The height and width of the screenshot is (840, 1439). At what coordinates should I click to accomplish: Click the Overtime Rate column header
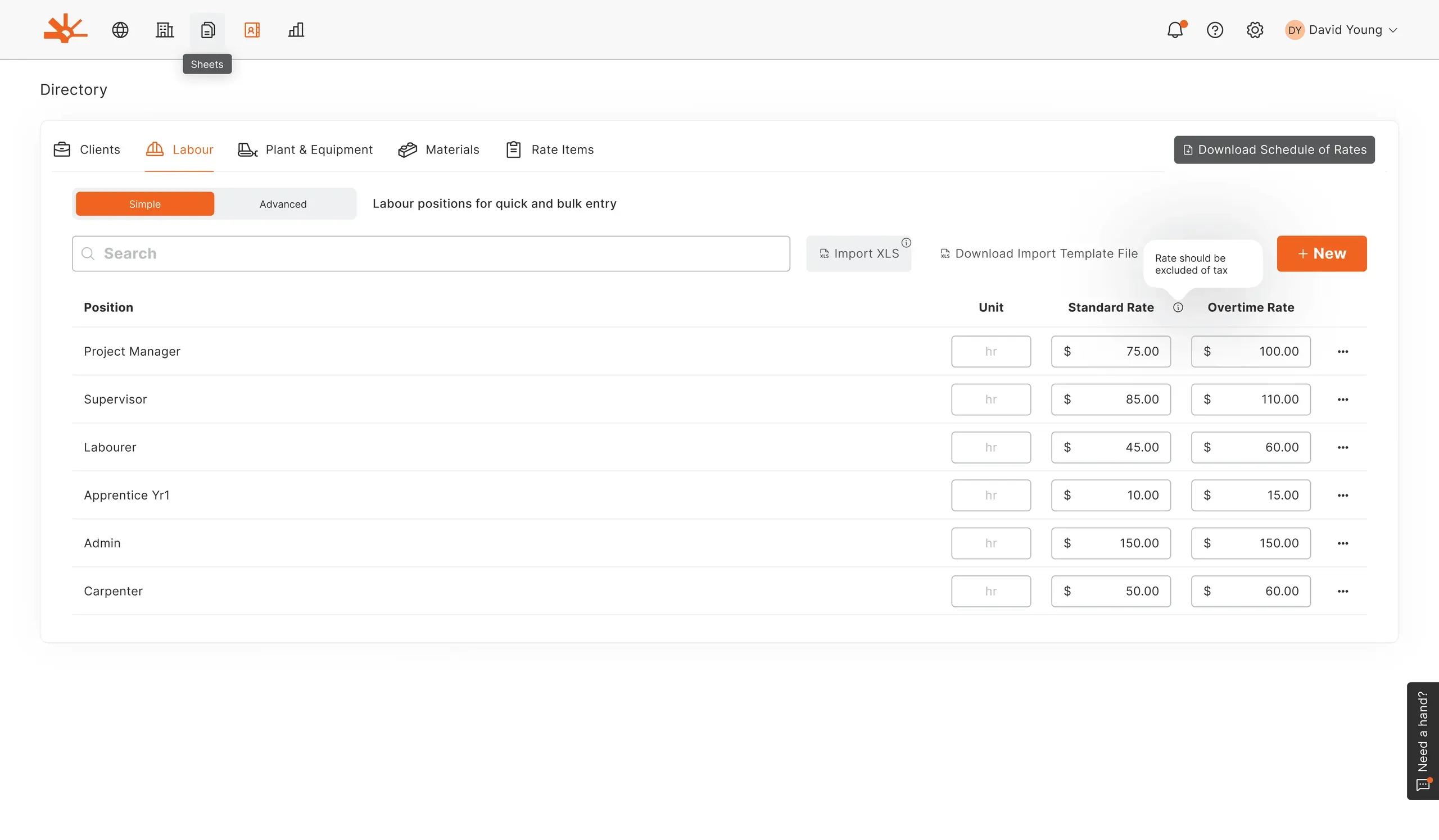(x=1251, y=307)
